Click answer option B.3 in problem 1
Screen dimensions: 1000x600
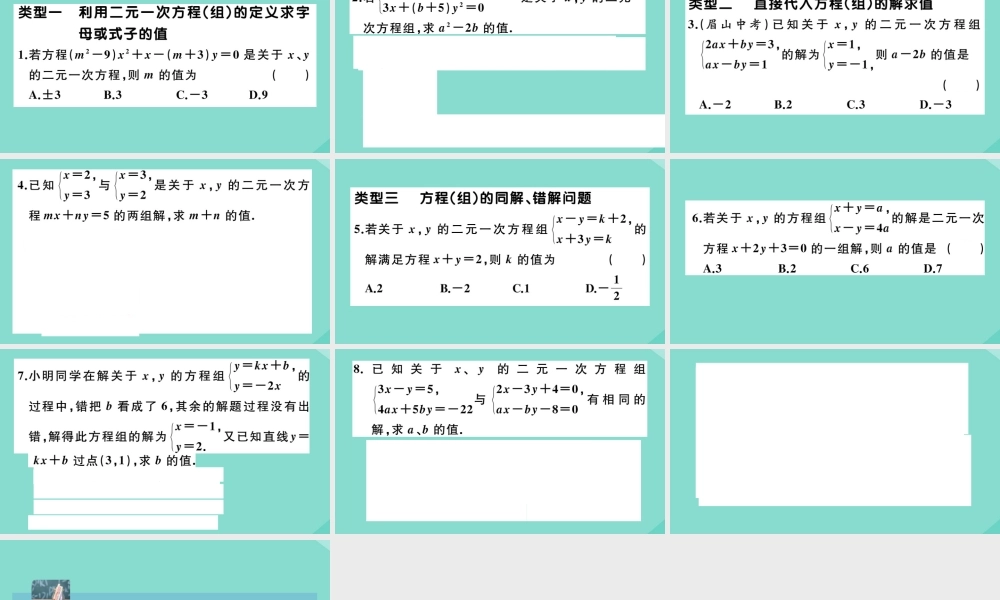tap(113, 95)
